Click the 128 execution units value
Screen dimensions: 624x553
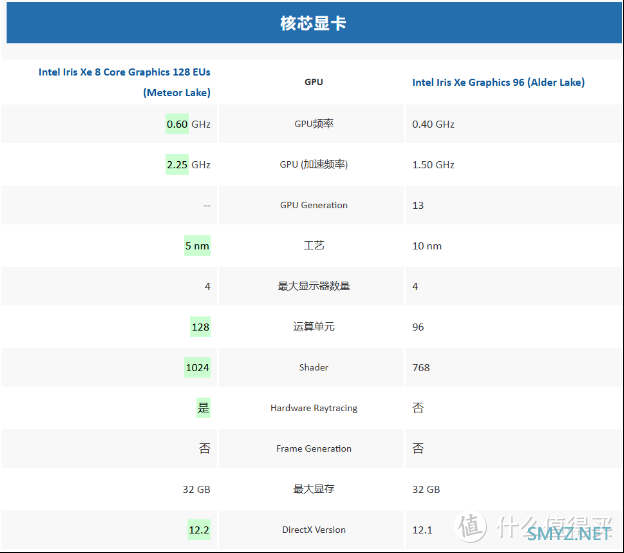(200, 327)
